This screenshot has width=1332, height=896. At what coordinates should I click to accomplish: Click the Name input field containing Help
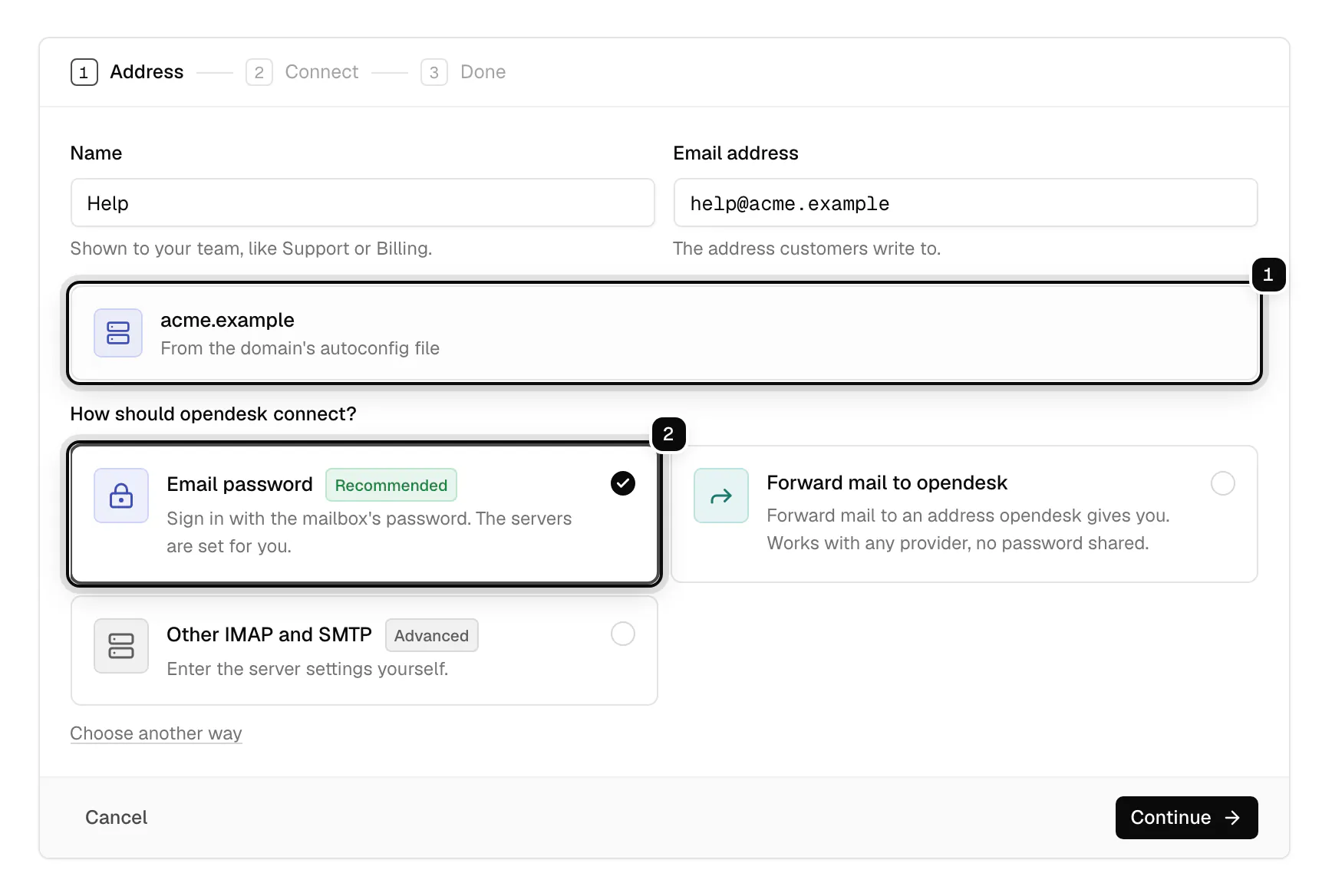363,203
